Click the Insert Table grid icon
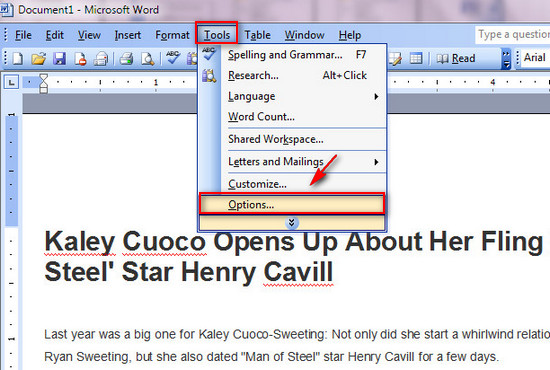 416,58
